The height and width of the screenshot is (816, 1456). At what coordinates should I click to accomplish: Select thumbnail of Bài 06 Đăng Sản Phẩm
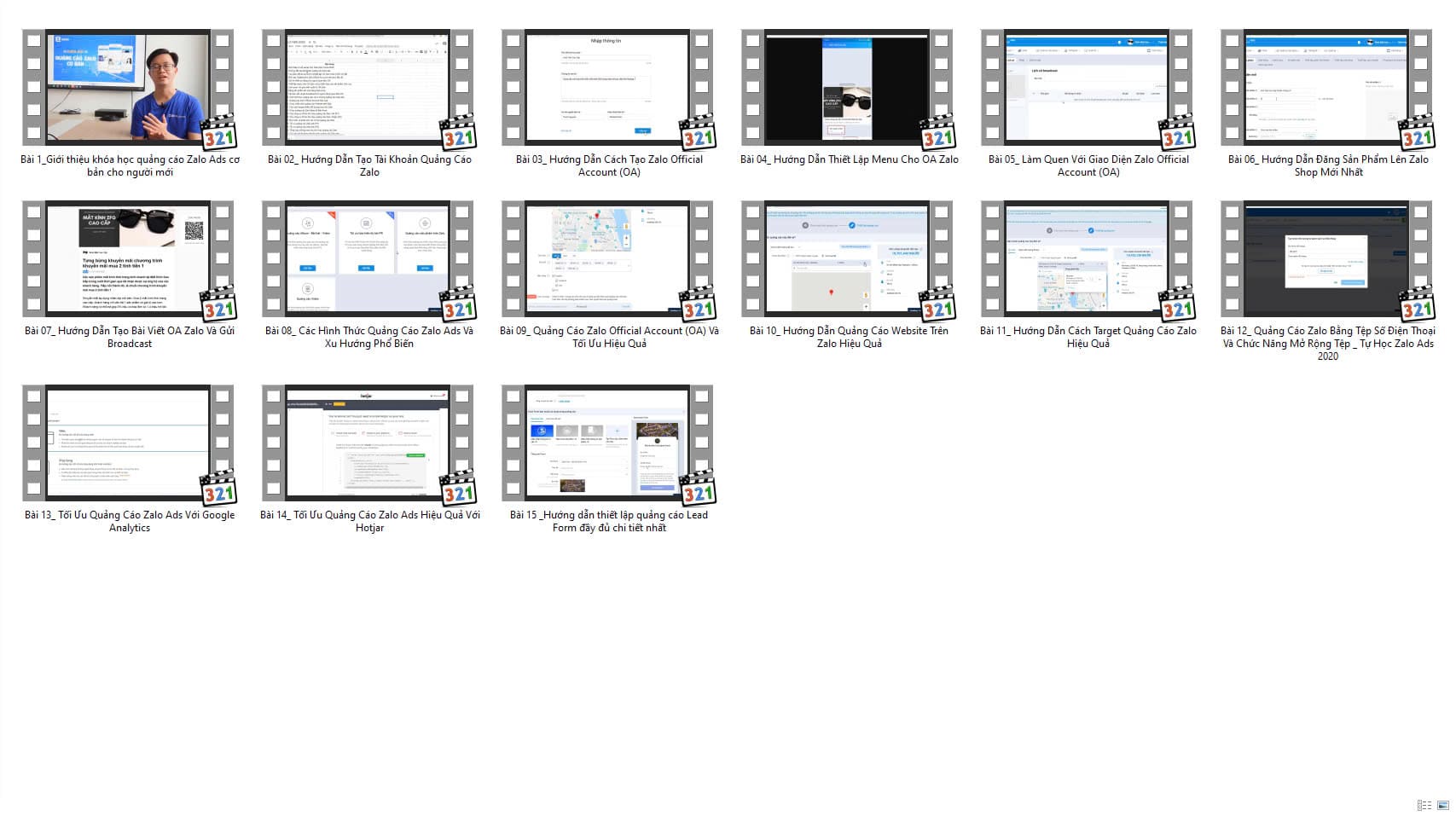coord(1327,88)
